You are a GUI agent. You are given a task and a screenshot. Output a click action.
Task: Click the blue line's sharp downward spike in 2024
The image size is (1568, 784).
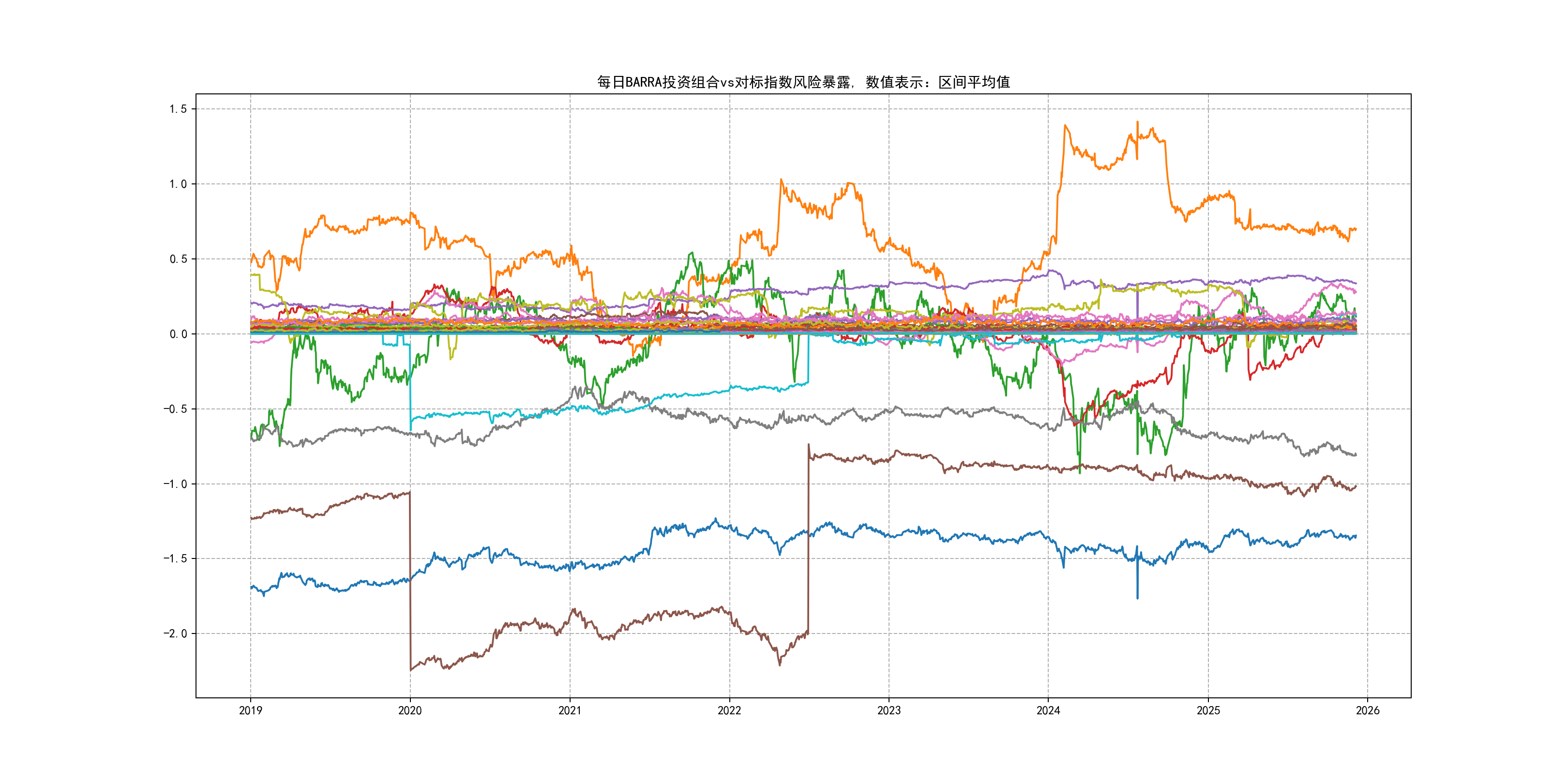point(1138,597)
